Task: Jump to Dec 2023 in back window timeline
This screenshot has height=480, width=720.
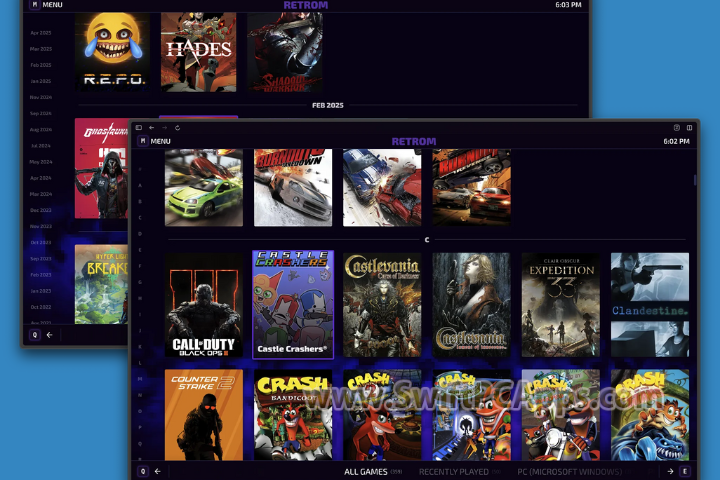Action: pos(41,210)
